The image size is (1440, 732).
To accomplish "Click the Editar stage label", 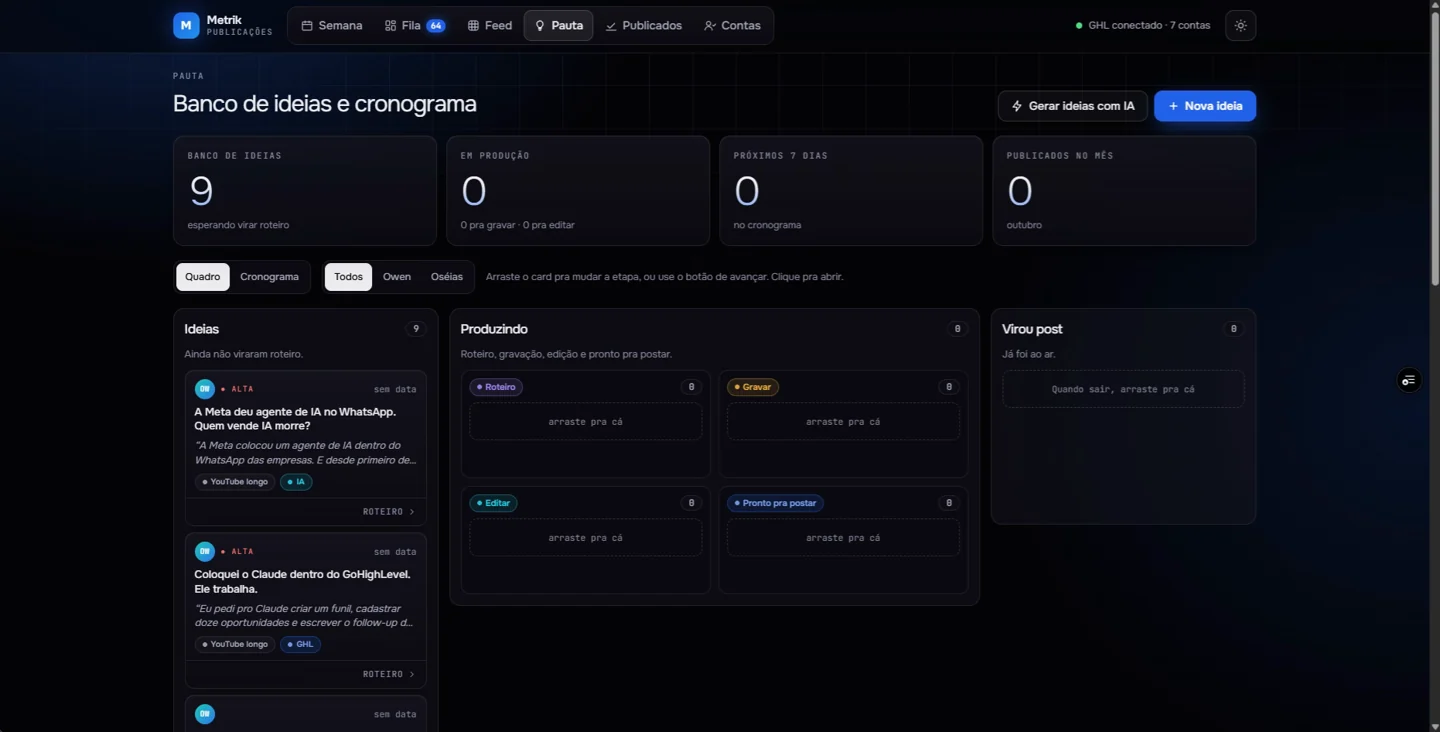I will click(x=494, y=503).
